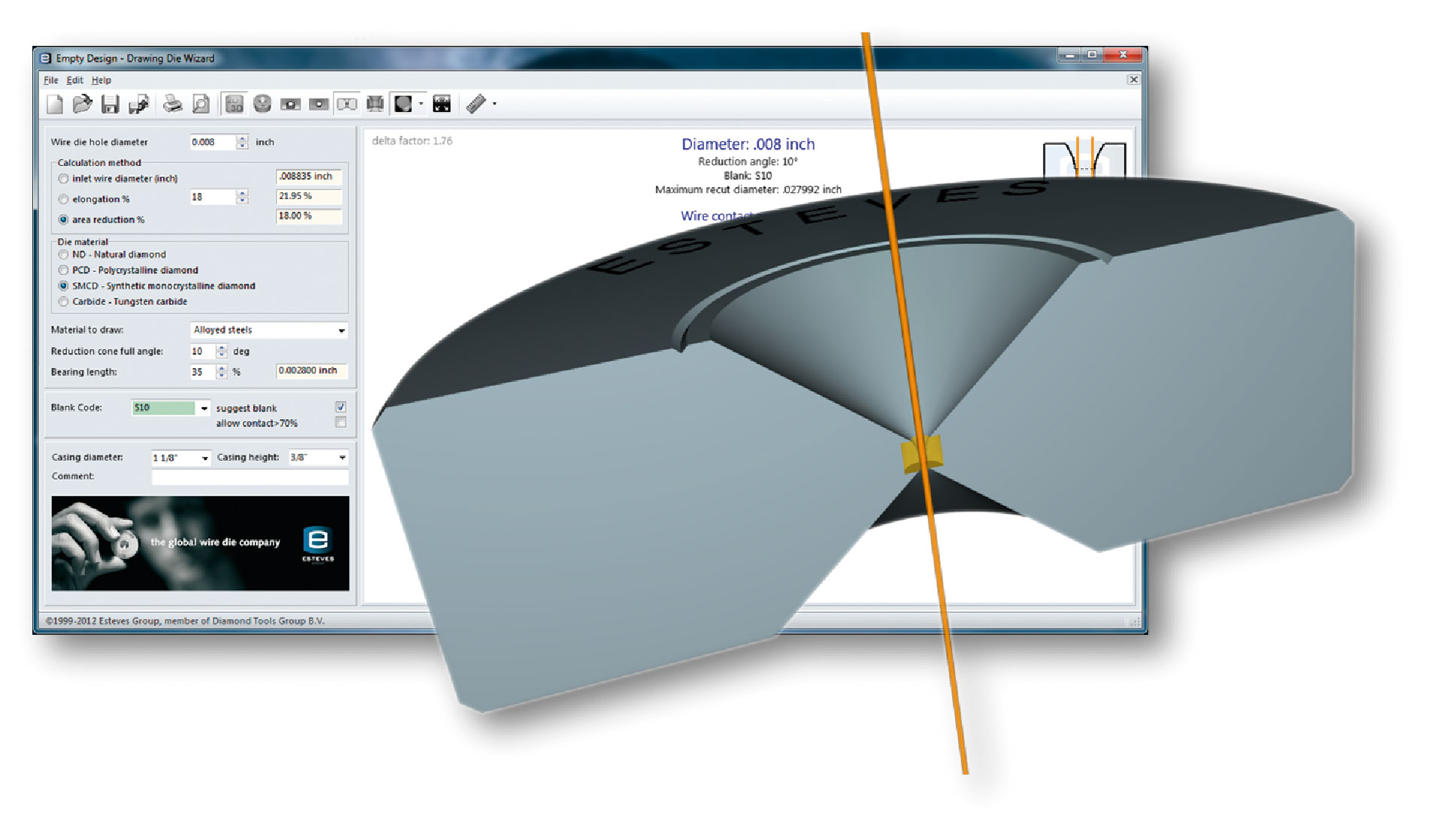Open the File menu

click(x=50, y=80)
